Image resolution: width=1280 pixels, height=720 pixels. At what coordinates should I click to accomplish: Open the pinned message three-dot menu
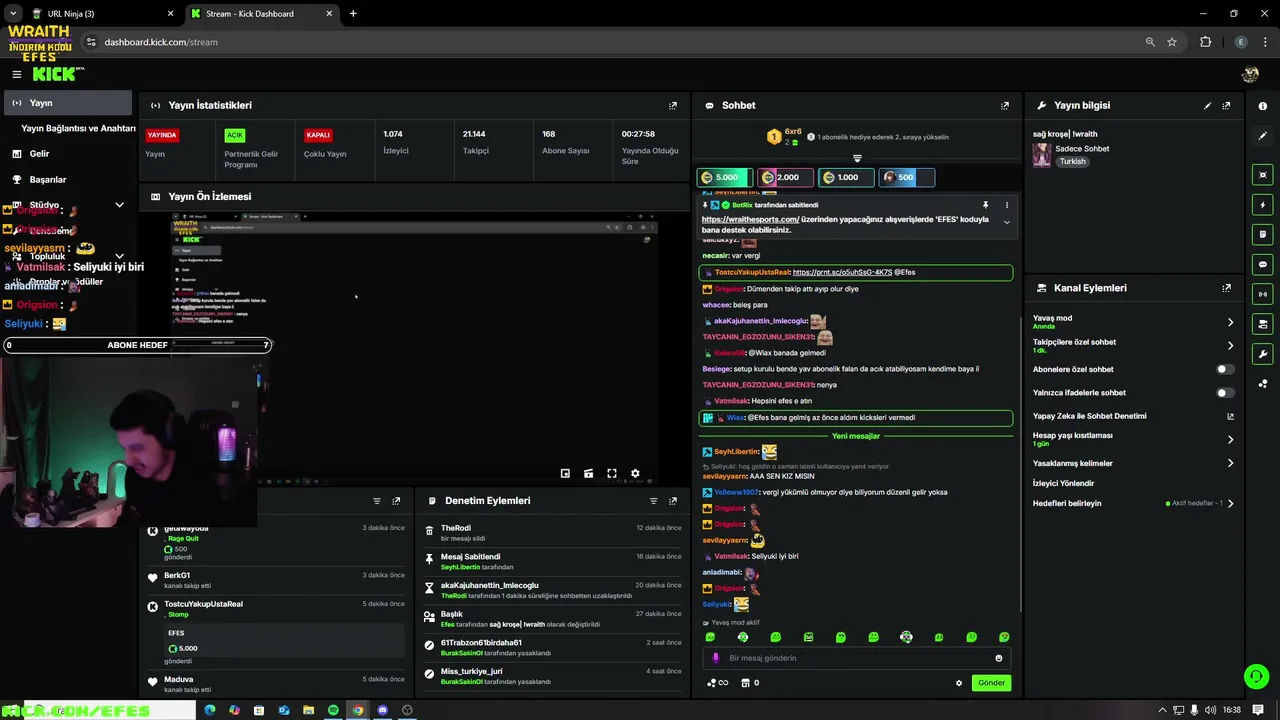click(1006, 205)
